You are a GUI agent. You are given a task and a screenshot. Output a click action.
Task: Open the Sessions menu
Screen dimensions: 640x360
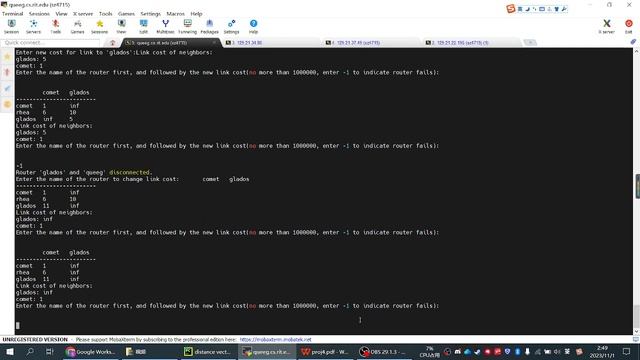tap(39, 14)
